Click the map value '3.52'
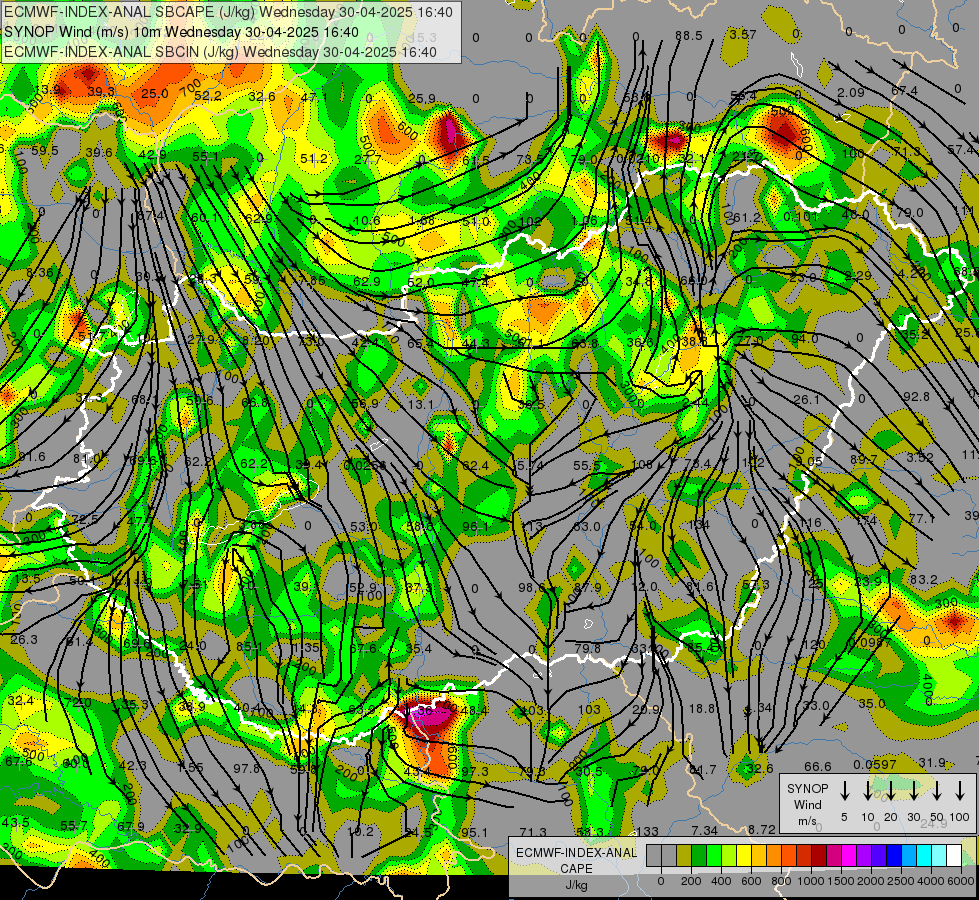The height and width of the screenshot is (900, 979). [x=920, y=457]
